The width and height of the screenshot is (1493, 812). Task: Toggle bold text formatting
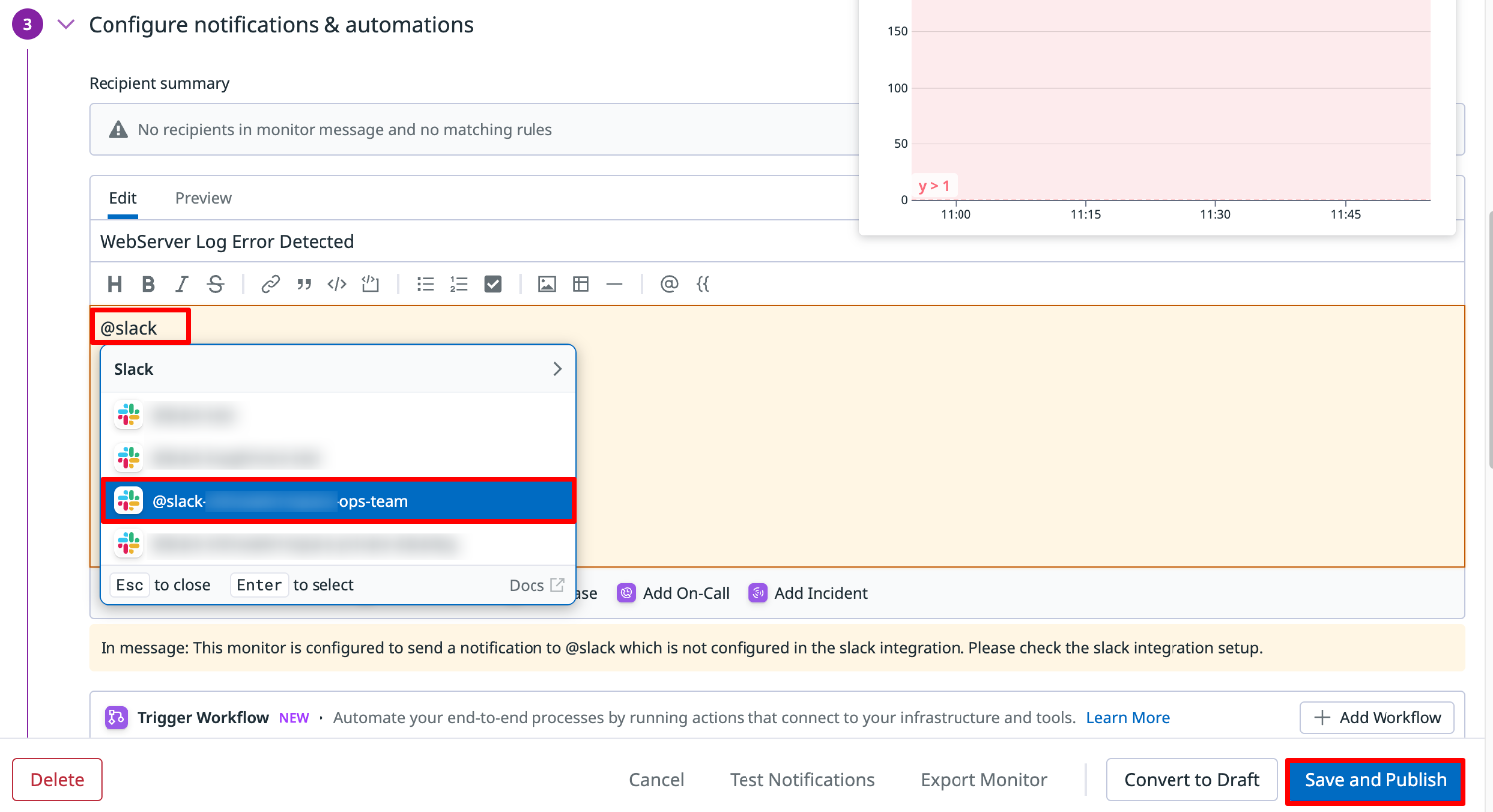pyautogui.click(x=148, y=284)
